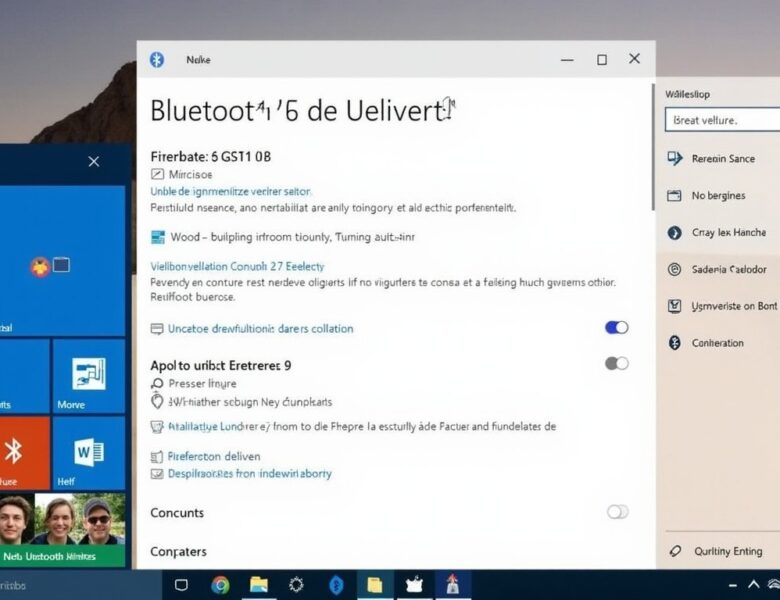The height and width of the screenshot is (600, 780).
Task: Open the 'Firefercton deliven' link
Action: (214, 456)
